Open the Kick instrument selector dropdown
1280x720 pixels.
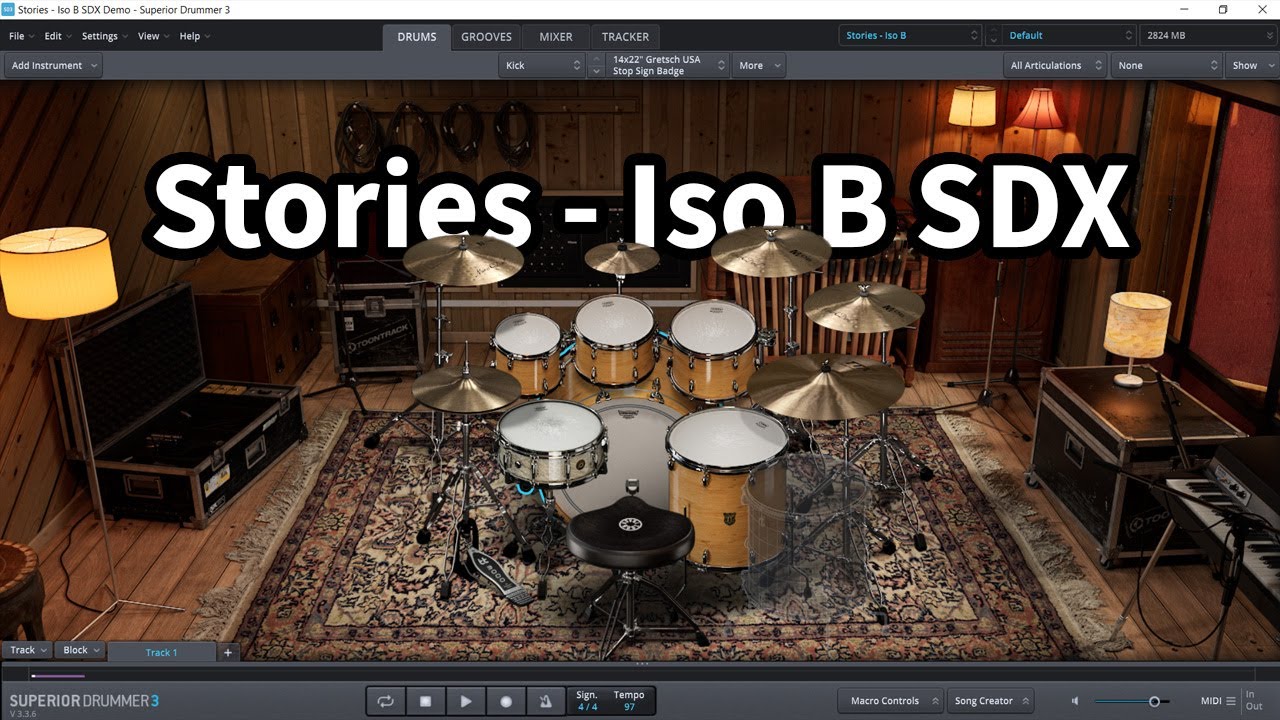tap(541, 65)
